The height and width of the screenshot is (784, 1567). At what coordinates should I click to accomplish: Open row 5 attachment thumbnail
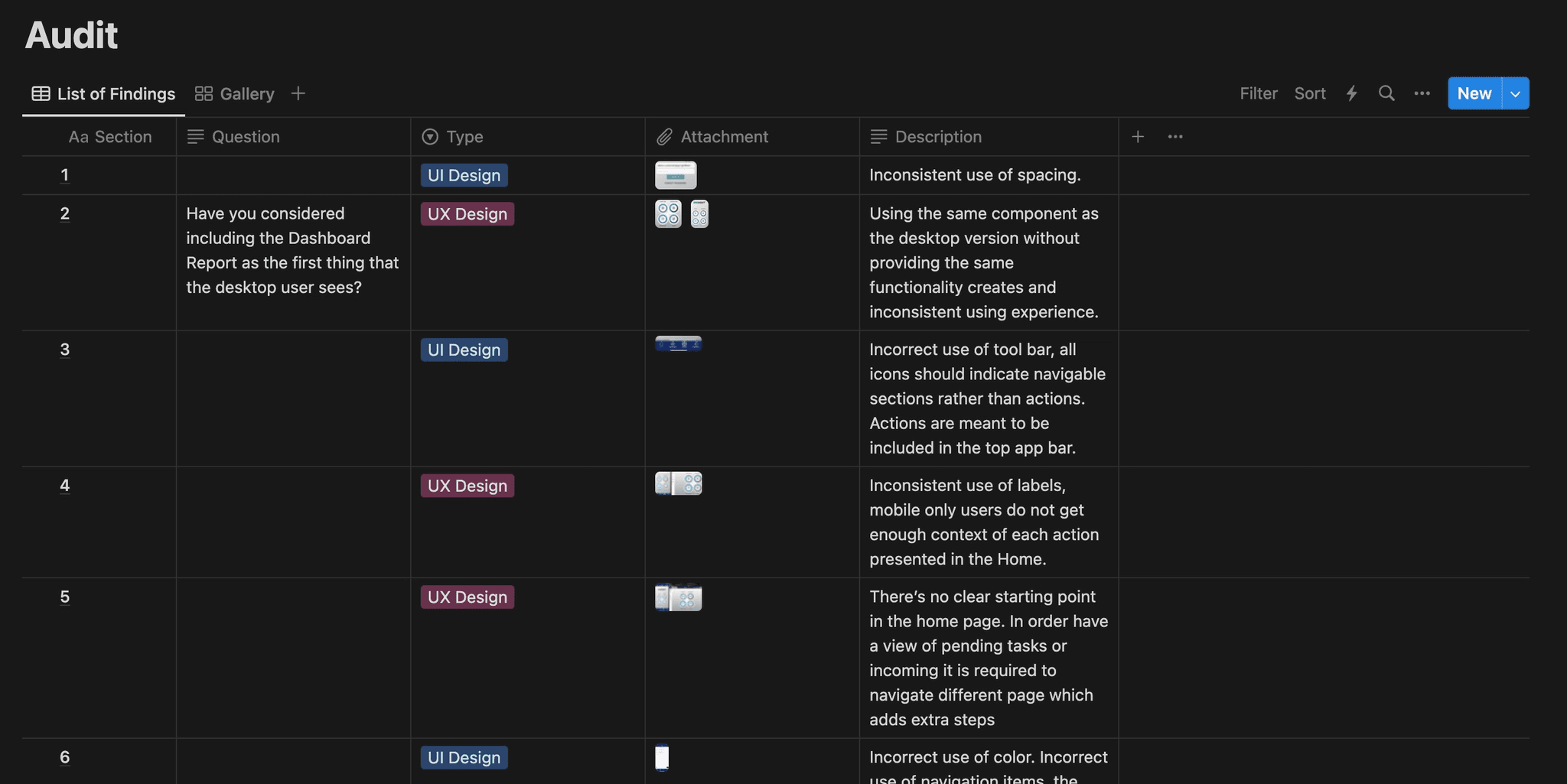(679, 597)
